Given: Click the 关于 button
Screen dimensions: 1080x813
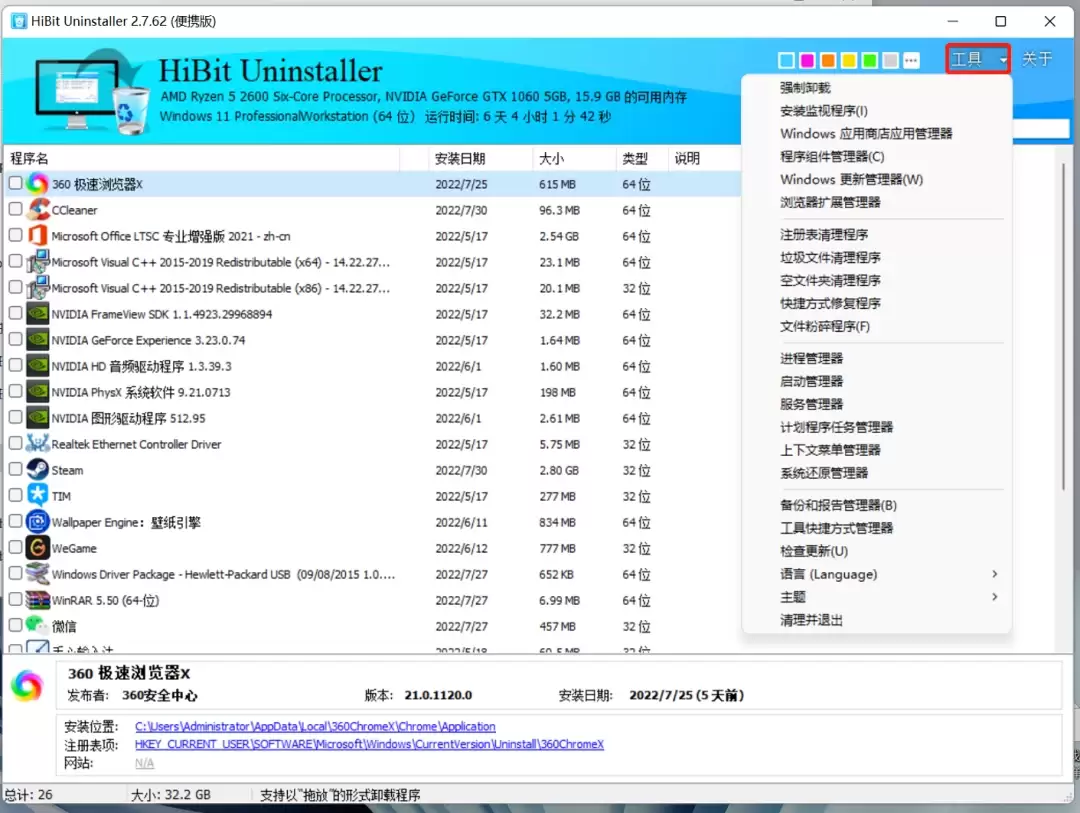Looking at the screenshot, I should pos(1037,59).
